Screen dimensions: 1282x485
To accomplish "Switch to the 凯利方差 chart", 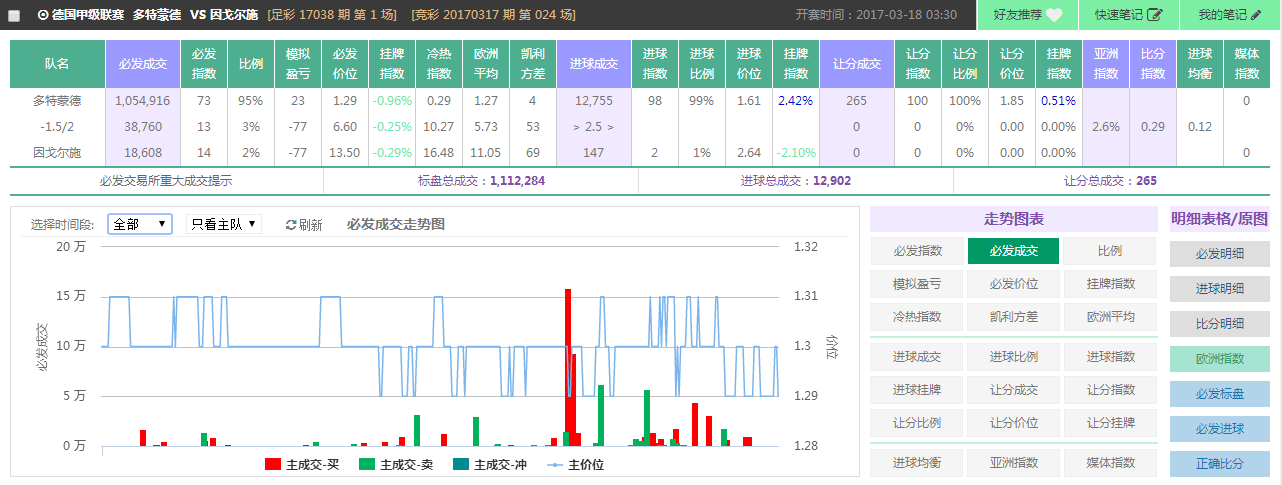I will click(x=1013, y=316).
